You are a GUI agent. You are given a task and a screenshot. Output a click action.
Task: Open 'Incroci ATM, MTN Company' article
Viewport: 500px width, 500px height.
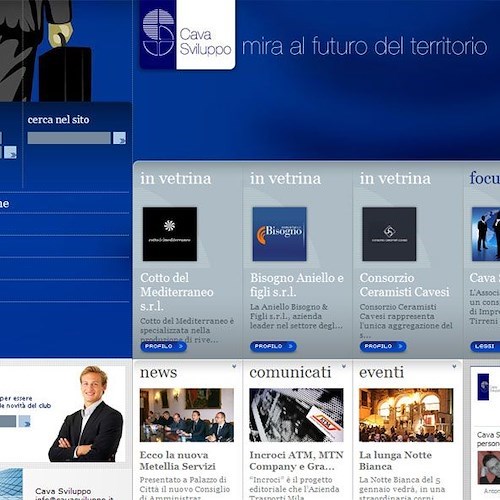tap(296, 461)
